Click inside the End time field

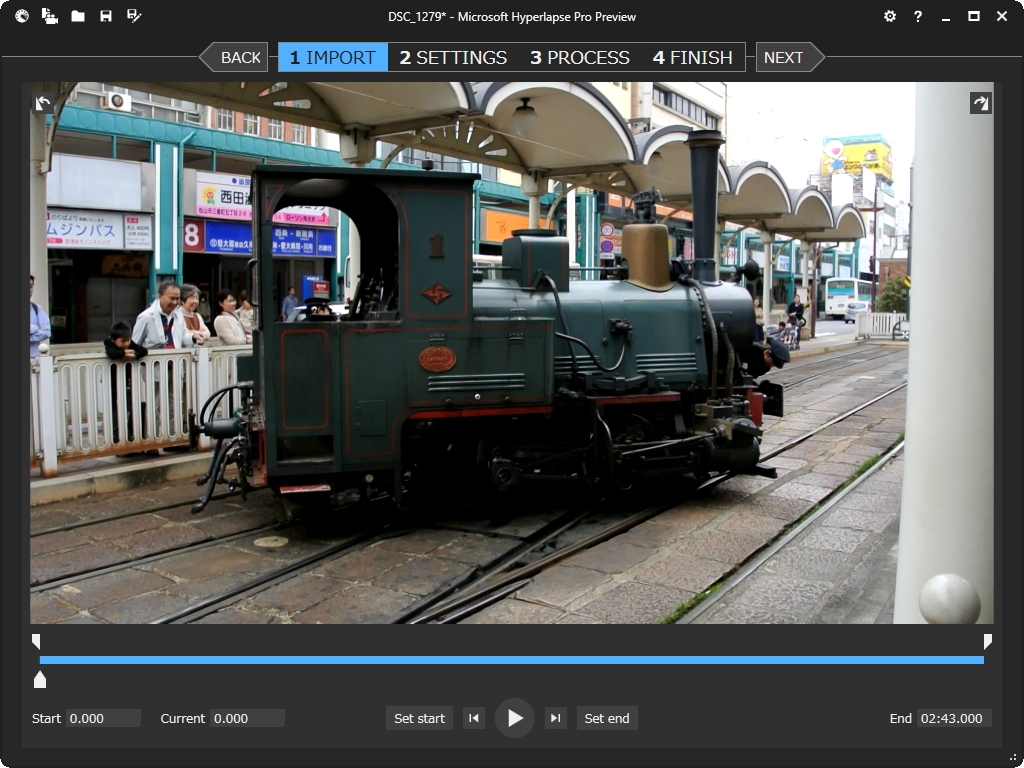point(952,717)
